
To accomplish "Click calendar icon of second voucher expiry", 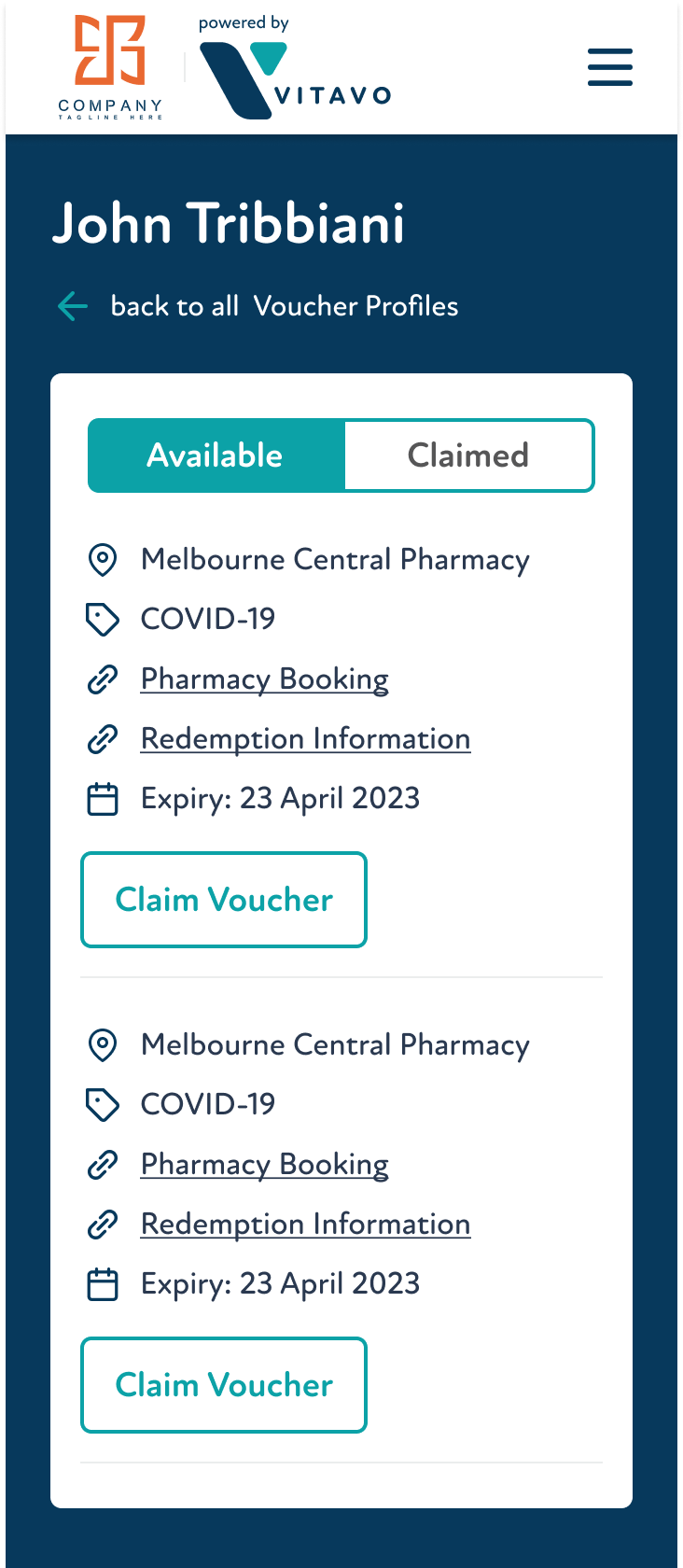I will pos(102,1284).
